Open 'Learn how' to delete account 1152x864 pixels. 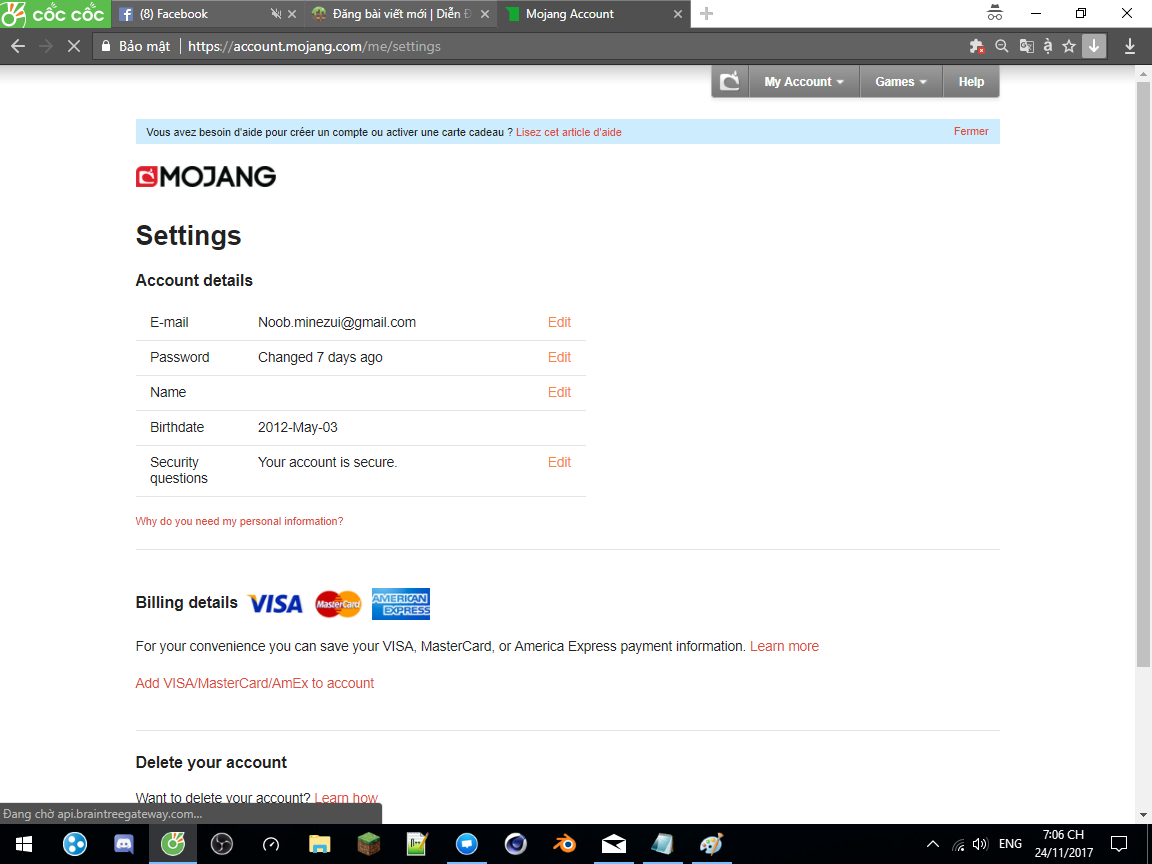pyautogui.click(x=345, y=798)
